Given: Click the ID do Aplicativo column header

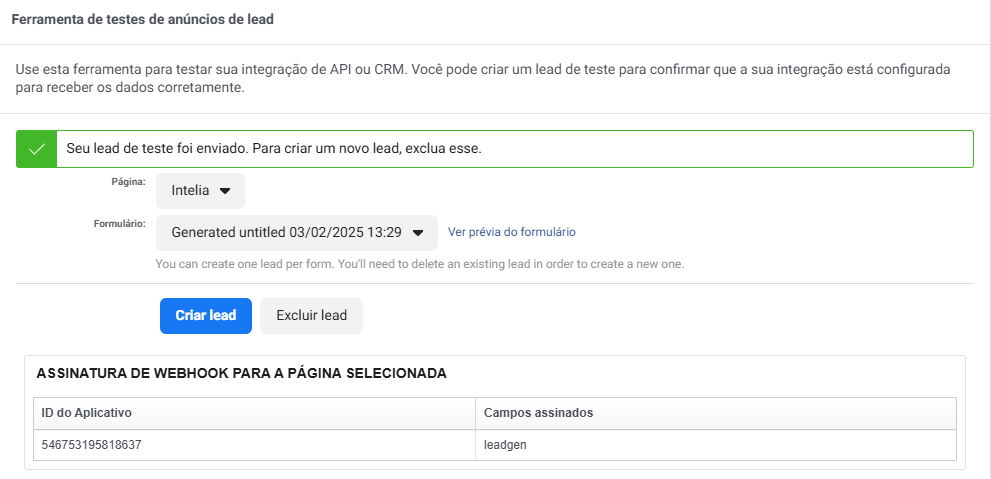Looking at the screenshot, I should 87,413.
